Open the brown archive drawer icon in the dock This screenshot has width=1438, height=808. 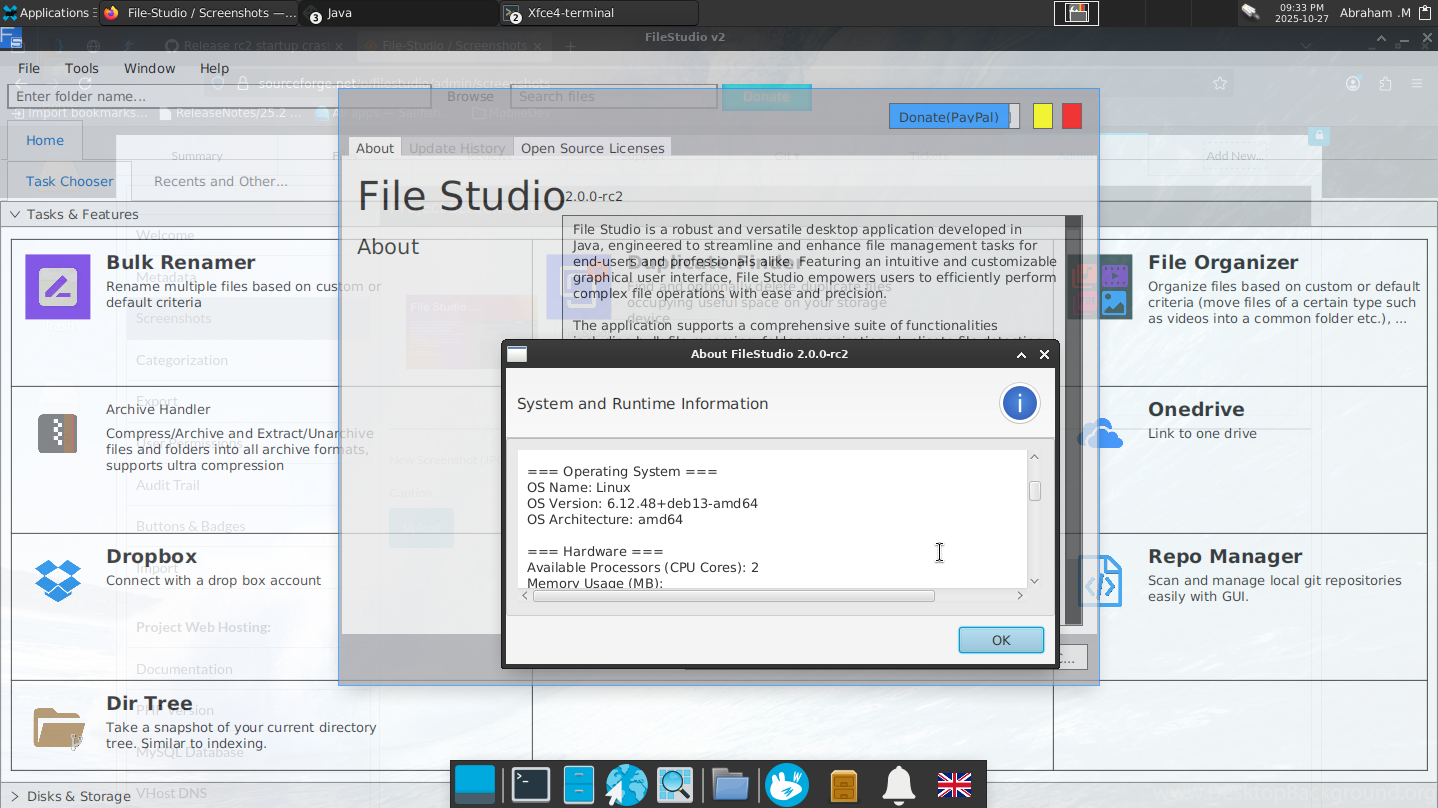pyautogui.click(x=843, y=786)
